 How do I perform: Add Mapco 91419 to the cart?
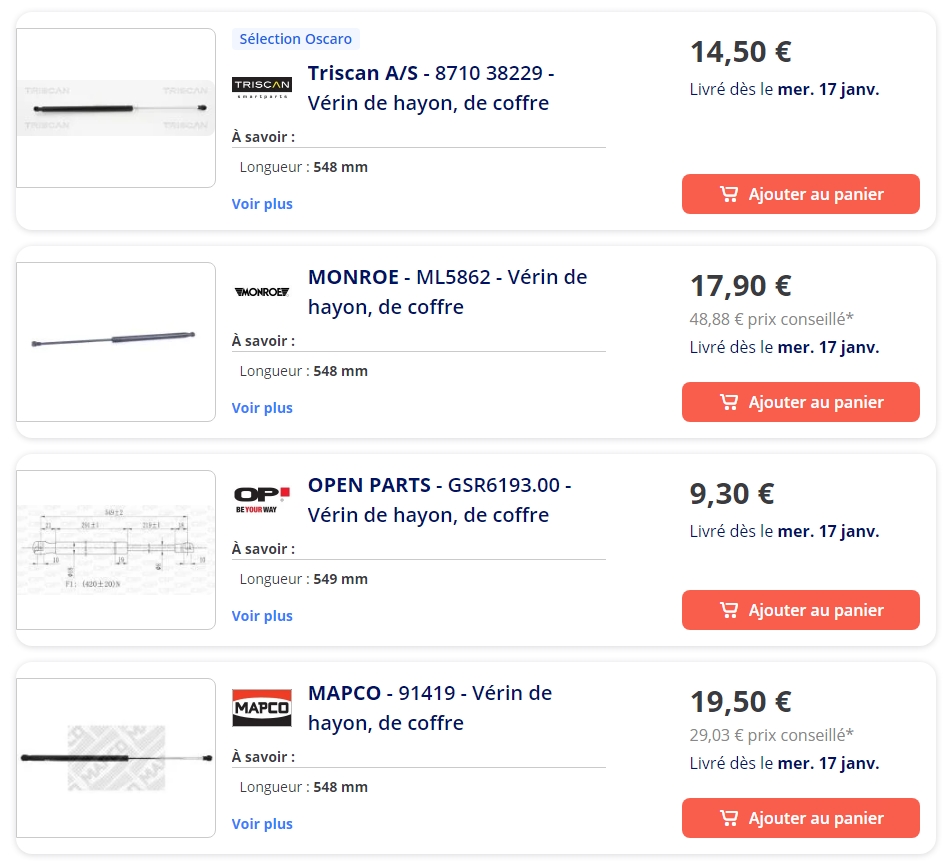(800, 818)
